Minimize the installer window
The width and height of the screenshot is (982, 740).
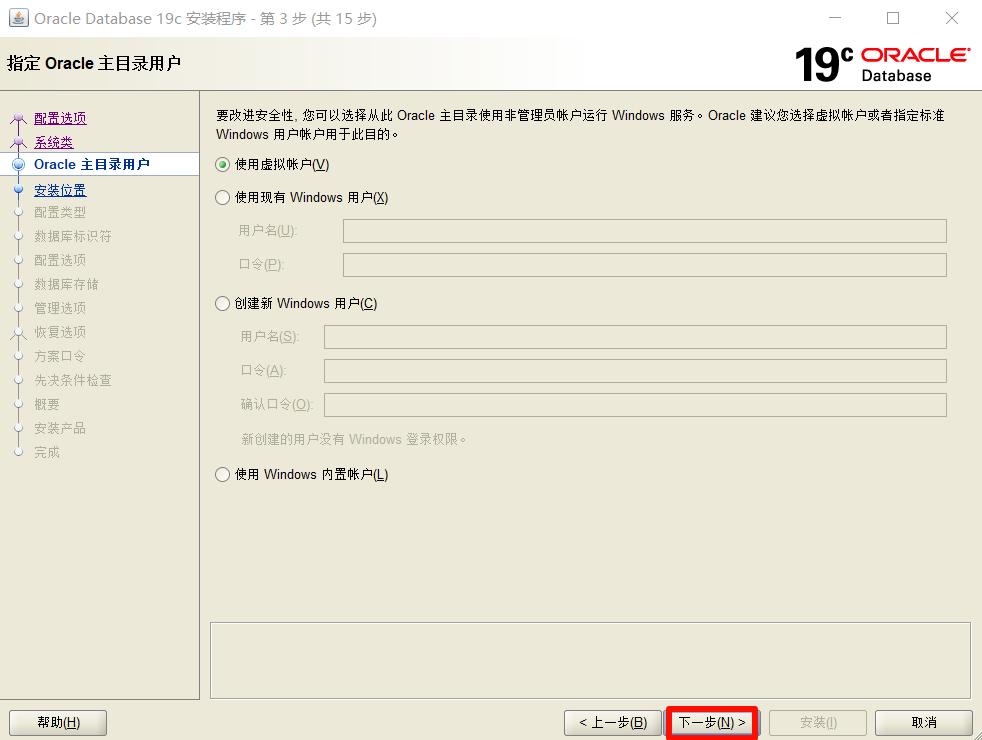(835, 18)
